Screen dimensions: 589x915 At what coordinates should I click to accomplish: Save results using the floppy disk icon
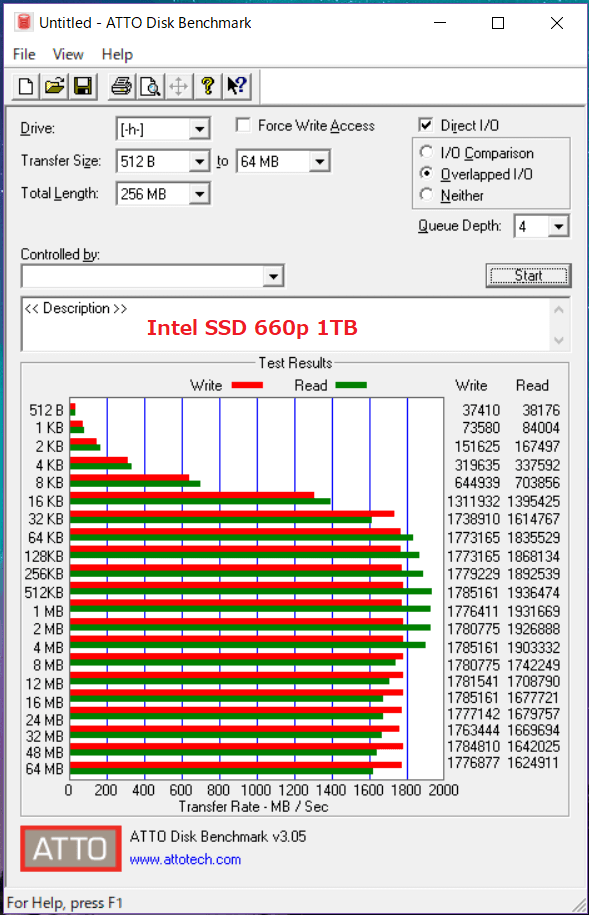pyautogui.click(x=83, y=86)
